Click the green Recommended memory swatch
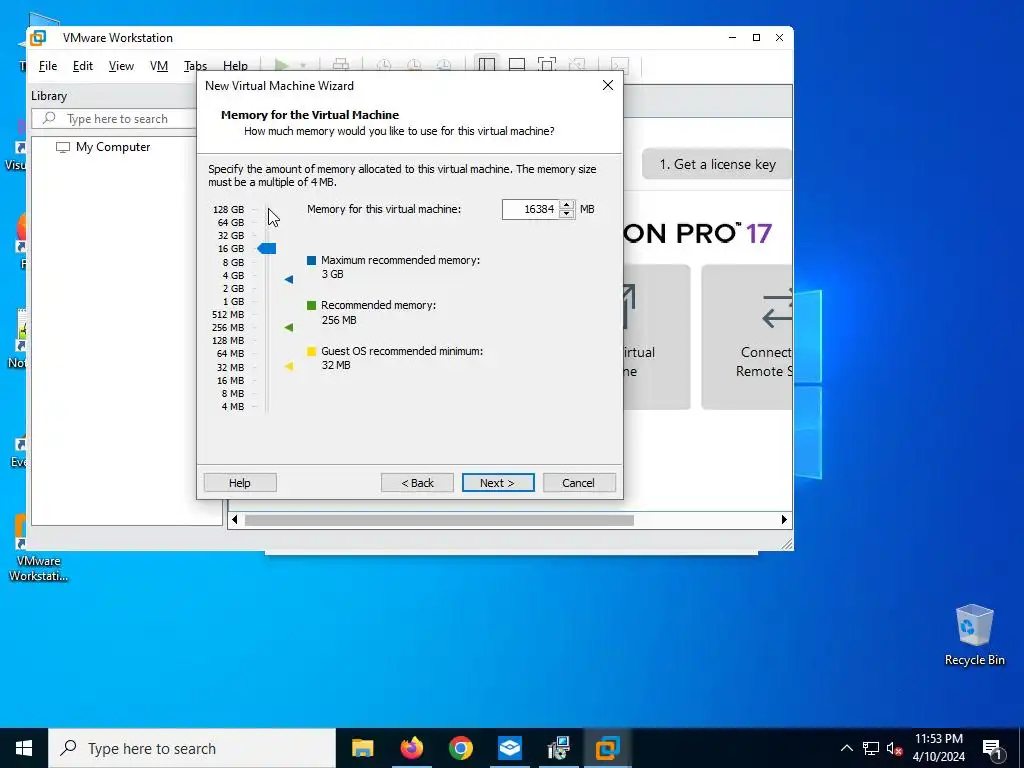The image size is (1024, 768). (312, 305)
